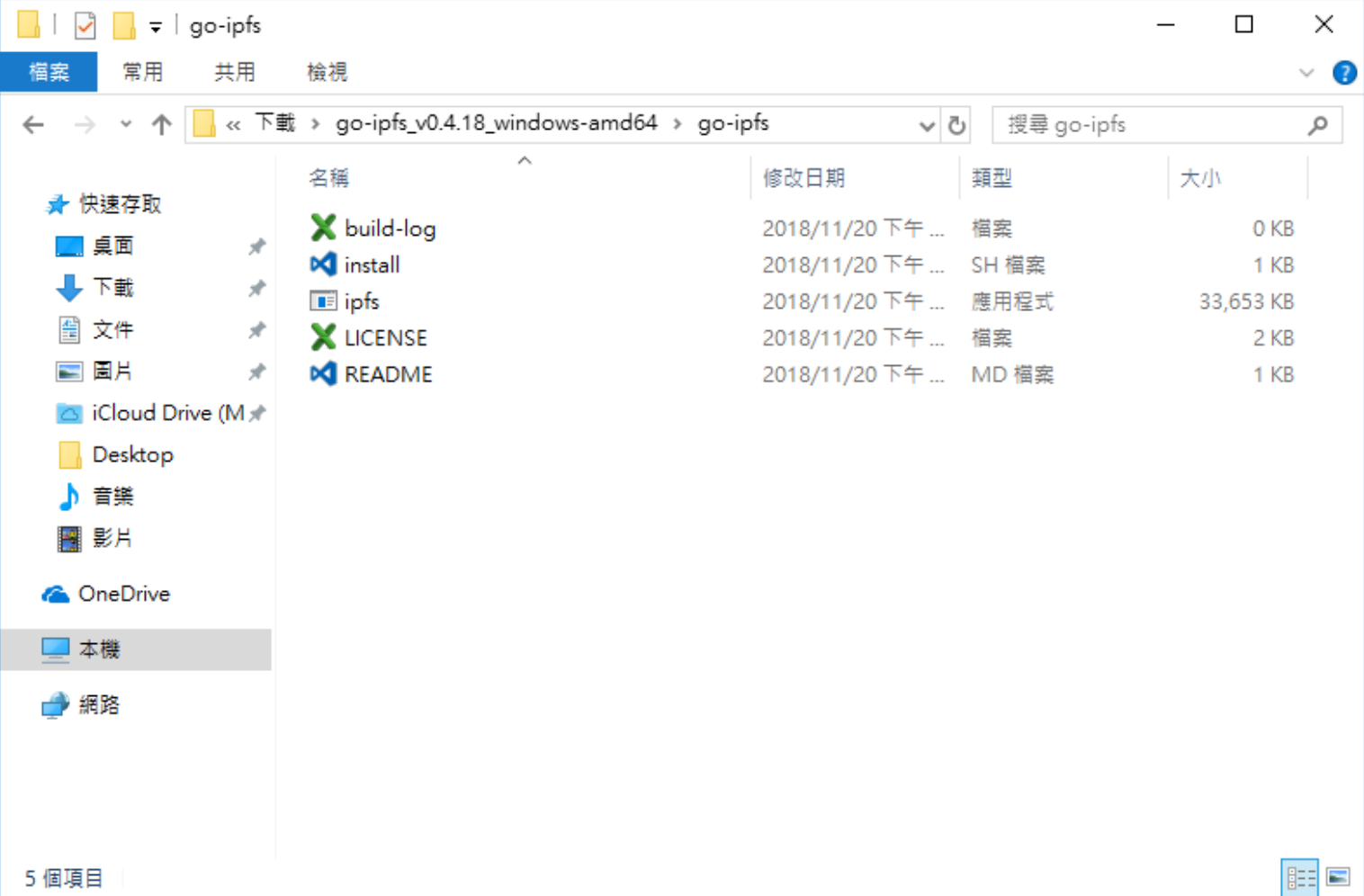This screenshot has width=1364, height=896.
Task: Expand chevron after go-ipfs_v0.4.18_windows-amd64 in path
Action: 678,124
